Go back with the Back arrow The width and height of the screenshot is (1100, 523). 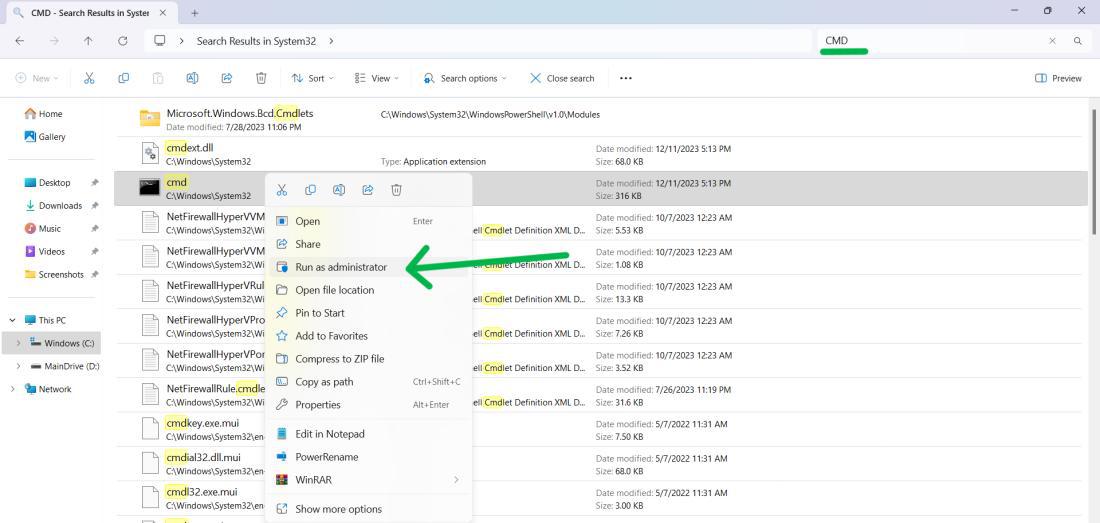click(x=20, y=41)
